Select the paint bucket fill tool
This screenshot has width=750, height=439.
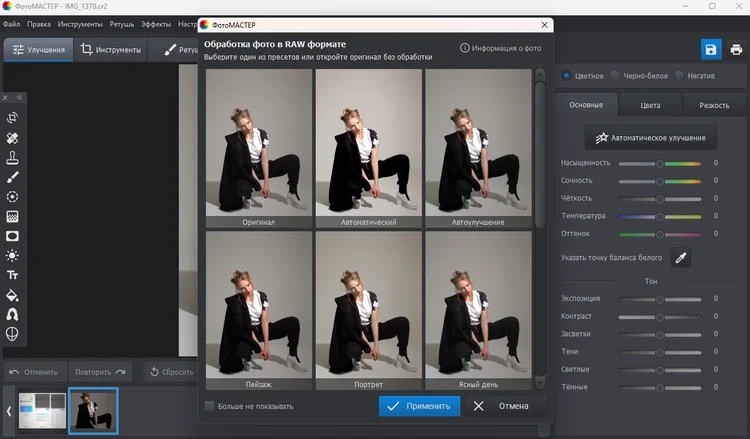[x=13, y=295]
